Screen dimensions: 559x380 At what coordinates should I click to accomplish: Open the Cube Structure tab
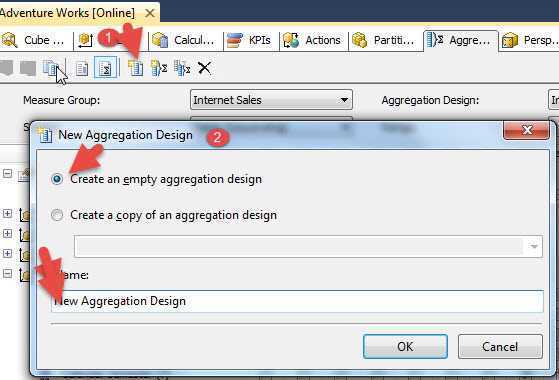[x=35, y=40]
